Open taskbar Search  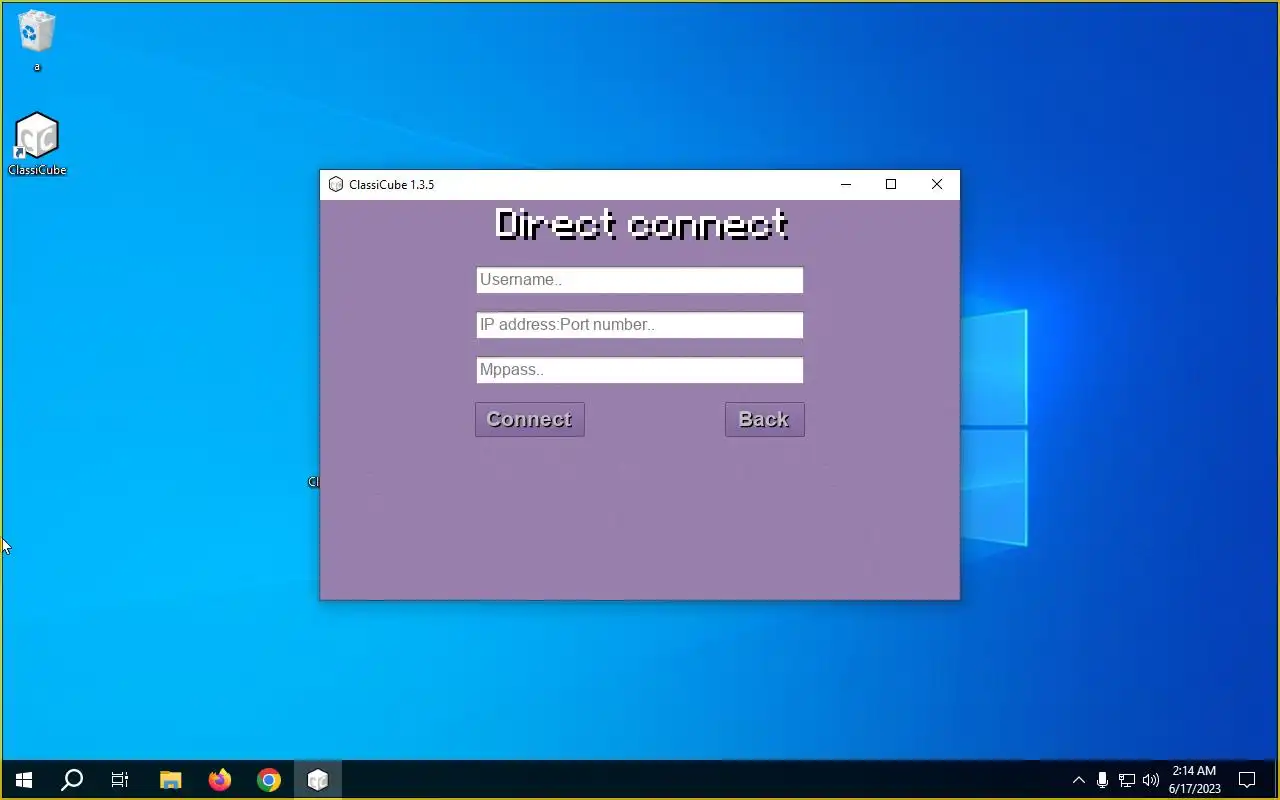(x=72, y=780)
